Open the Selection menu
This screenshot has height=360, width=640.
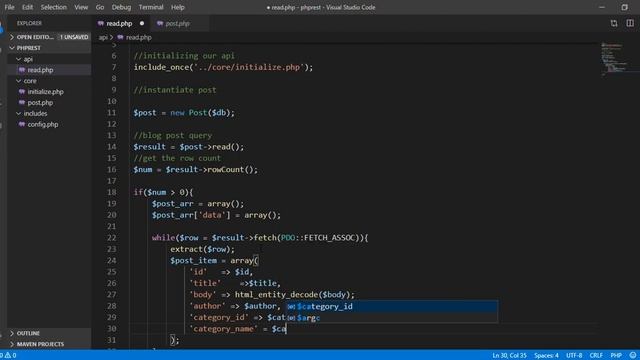(53, 7)
